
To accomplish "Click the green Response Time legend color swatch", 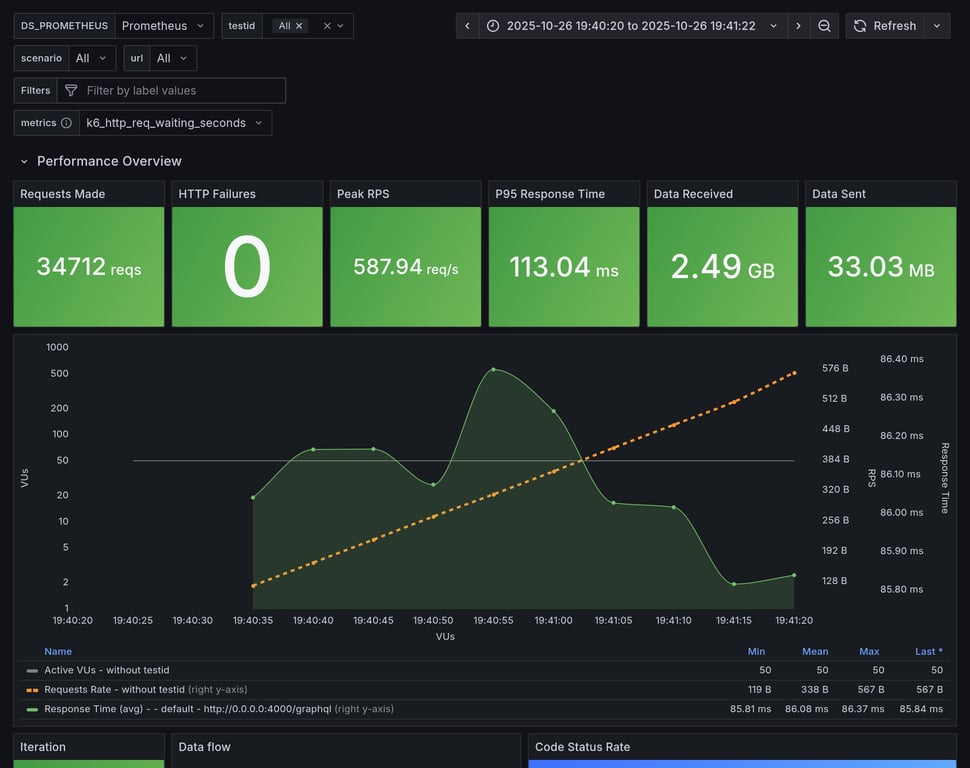I will (32, 709).
